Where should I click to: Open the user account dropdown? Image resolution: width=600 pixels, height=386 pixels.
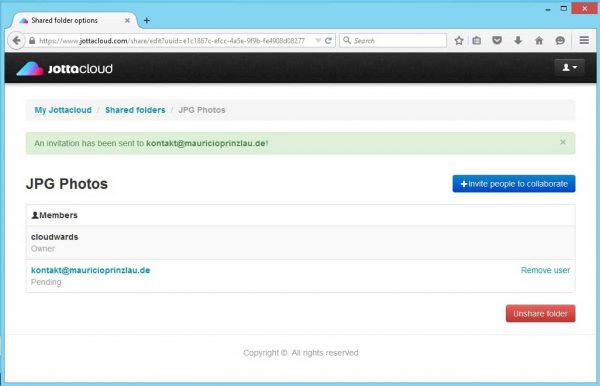(569, 68)
